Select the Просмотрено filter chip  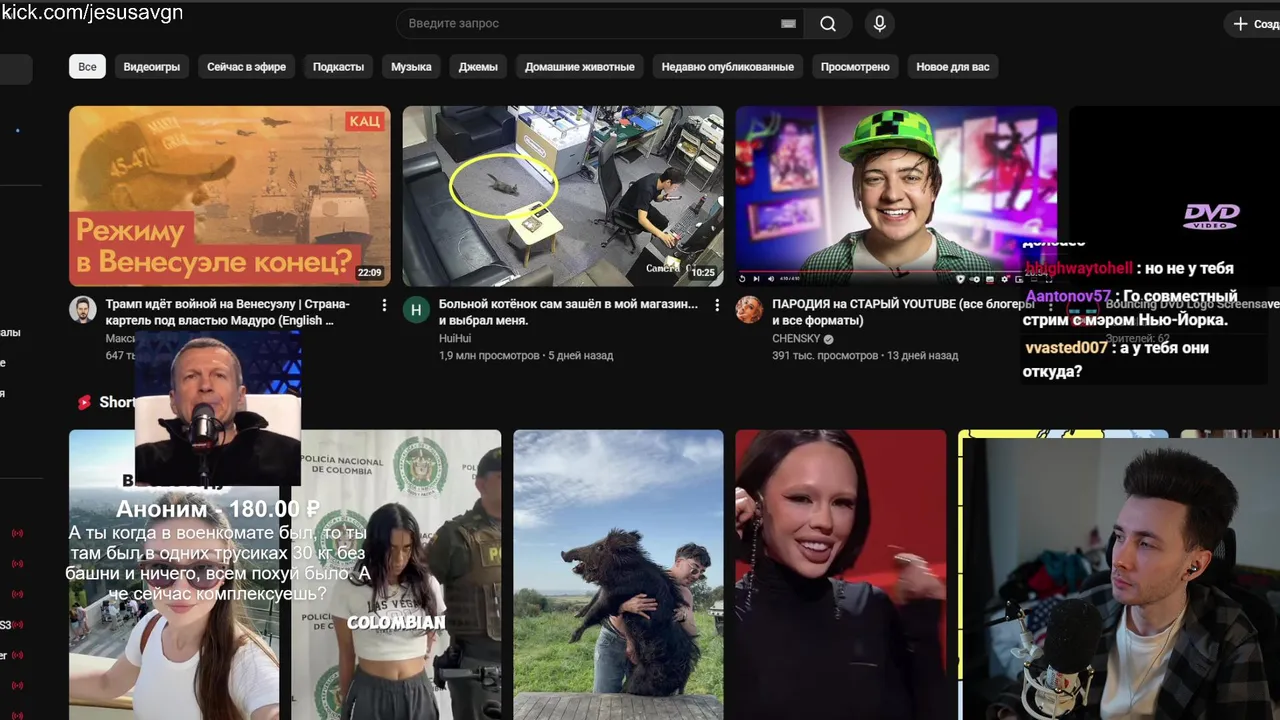tap(855, 67)
